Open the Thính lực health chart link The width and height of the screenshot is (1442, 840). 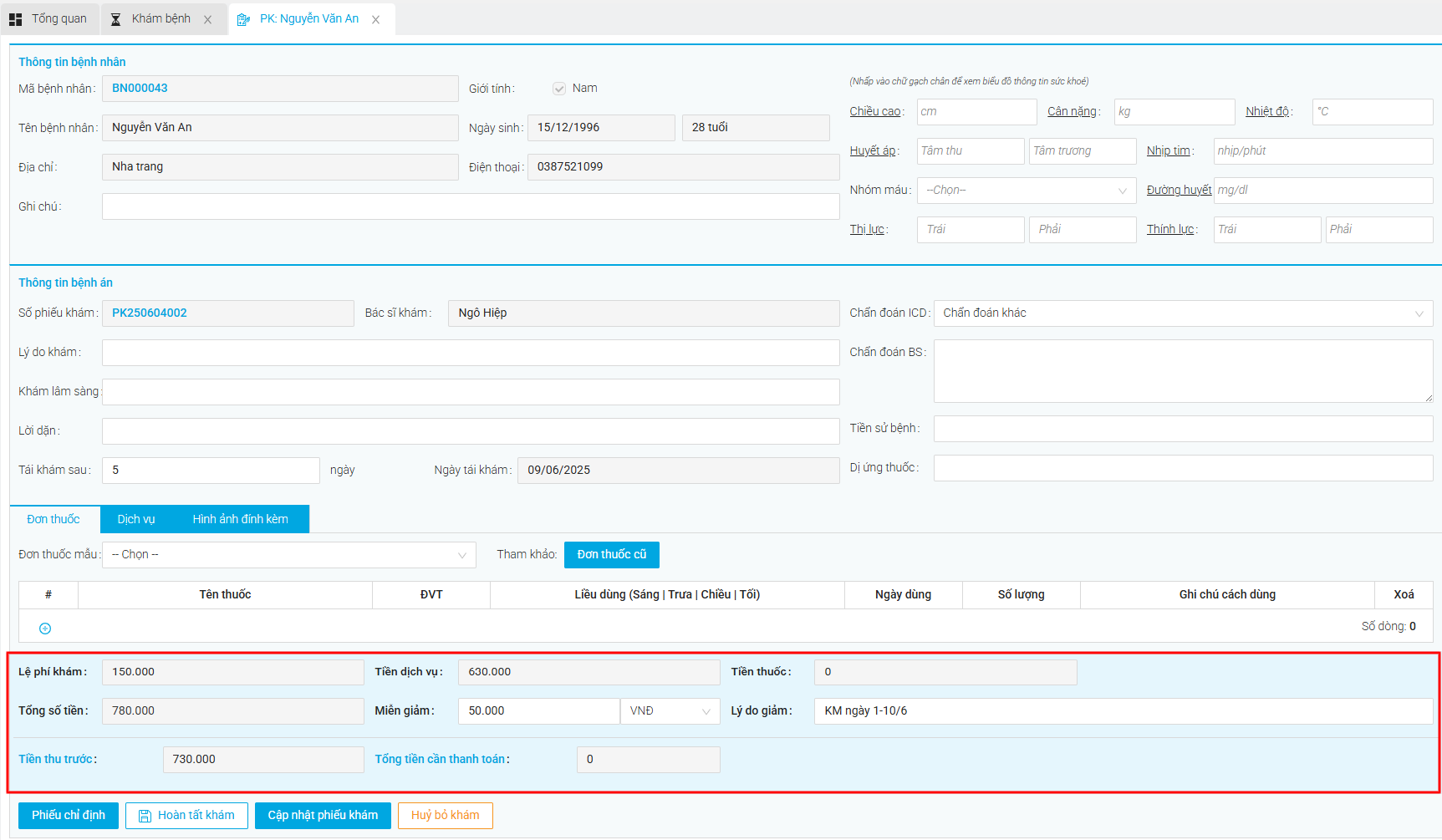click(x=1170, y=230)
